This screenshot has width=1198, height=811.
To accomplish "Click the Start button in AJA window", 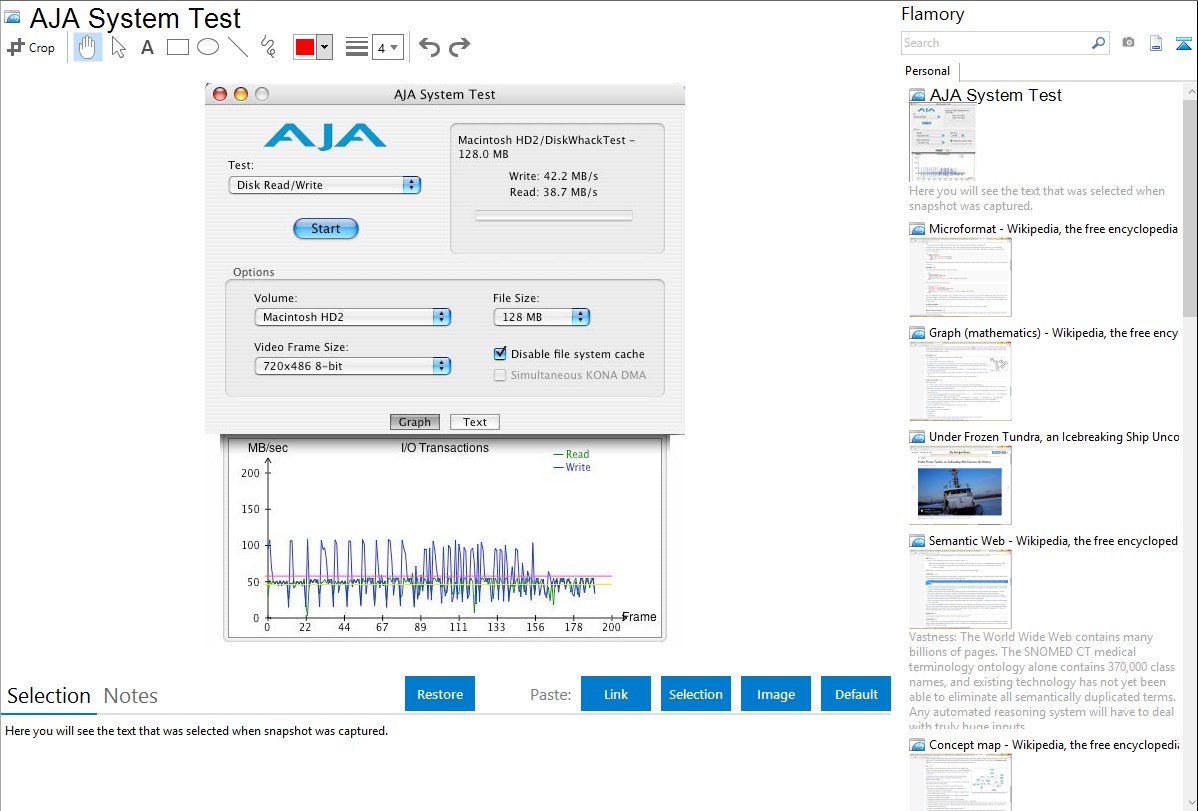I will pos(325,229).
